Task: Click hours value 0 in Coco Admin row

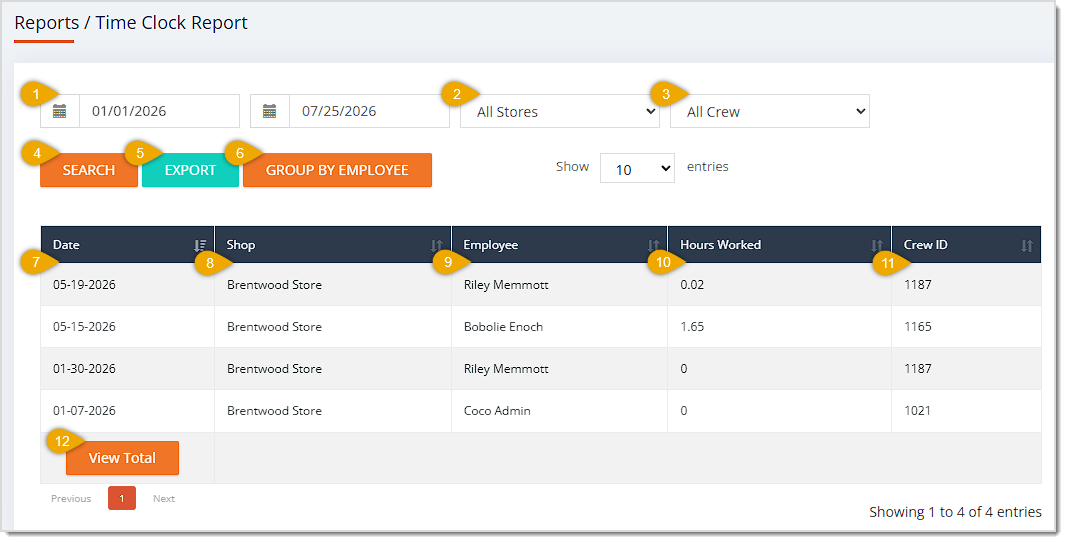Action: pyautogui.click(x=684, y=411)
